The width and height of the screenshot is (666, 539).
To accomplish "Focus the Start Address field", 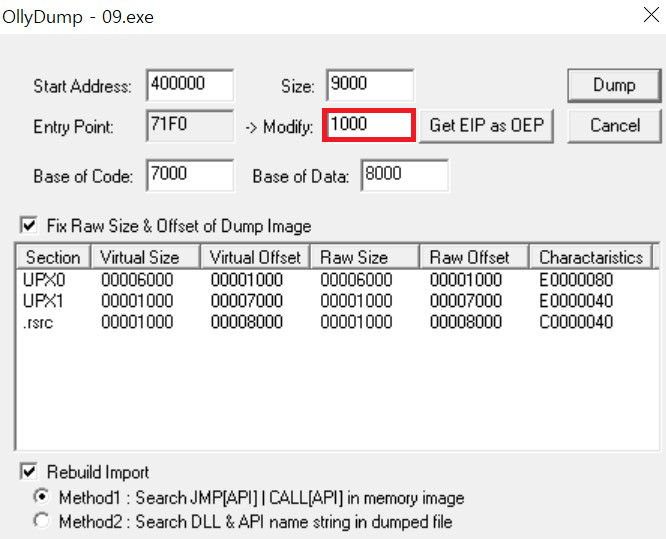I will coord(190,85).
